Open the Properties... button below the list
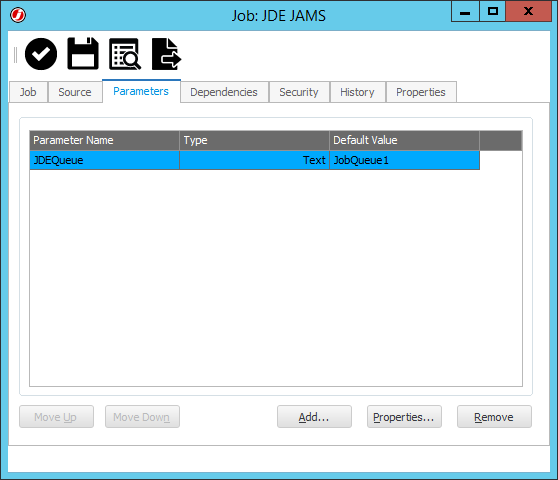This screenshot has width=558, height=480. pyautogui.click(x=404, y=417)
